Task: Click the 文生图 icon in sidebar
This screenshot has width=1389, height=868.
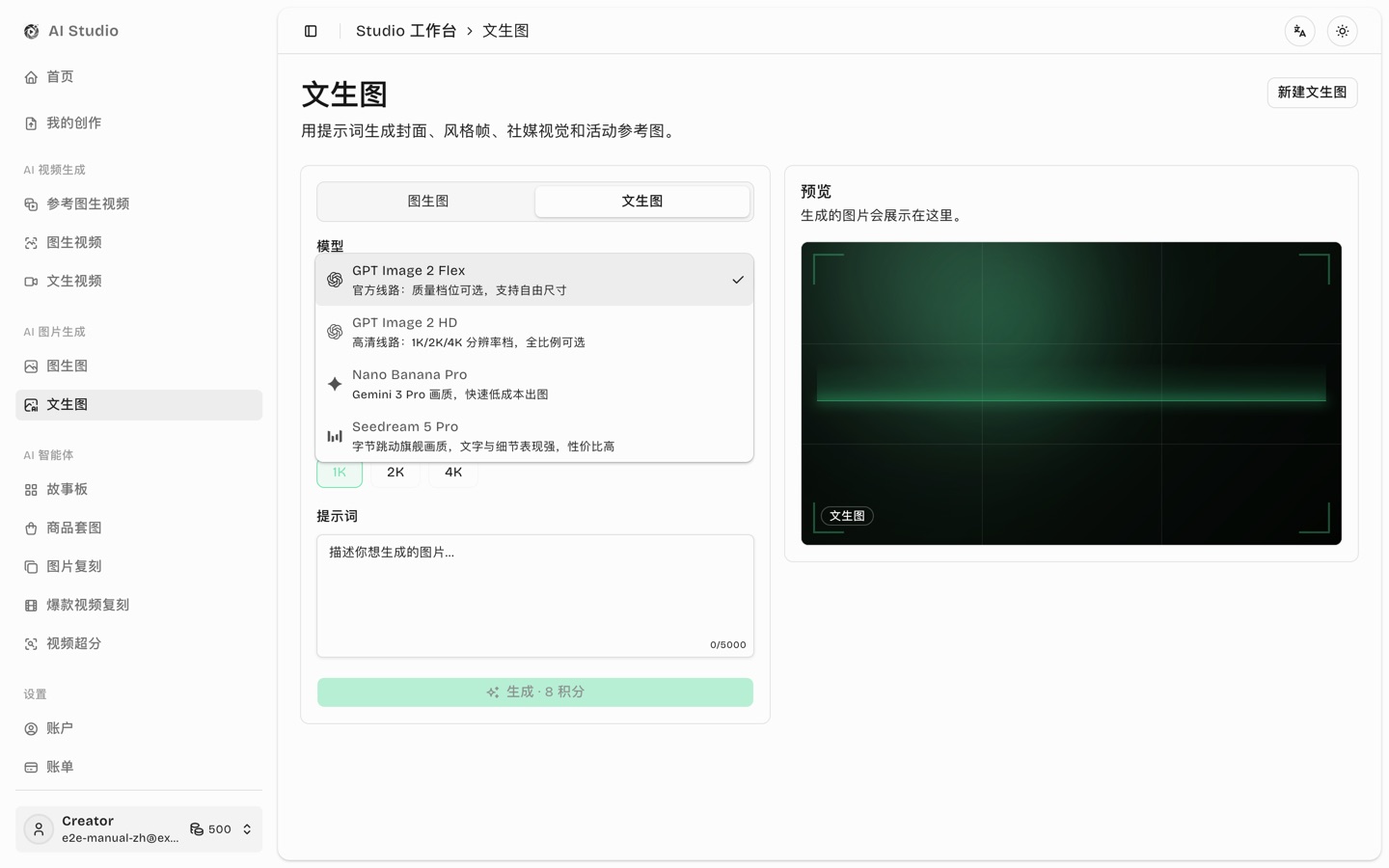Action: 31,405
